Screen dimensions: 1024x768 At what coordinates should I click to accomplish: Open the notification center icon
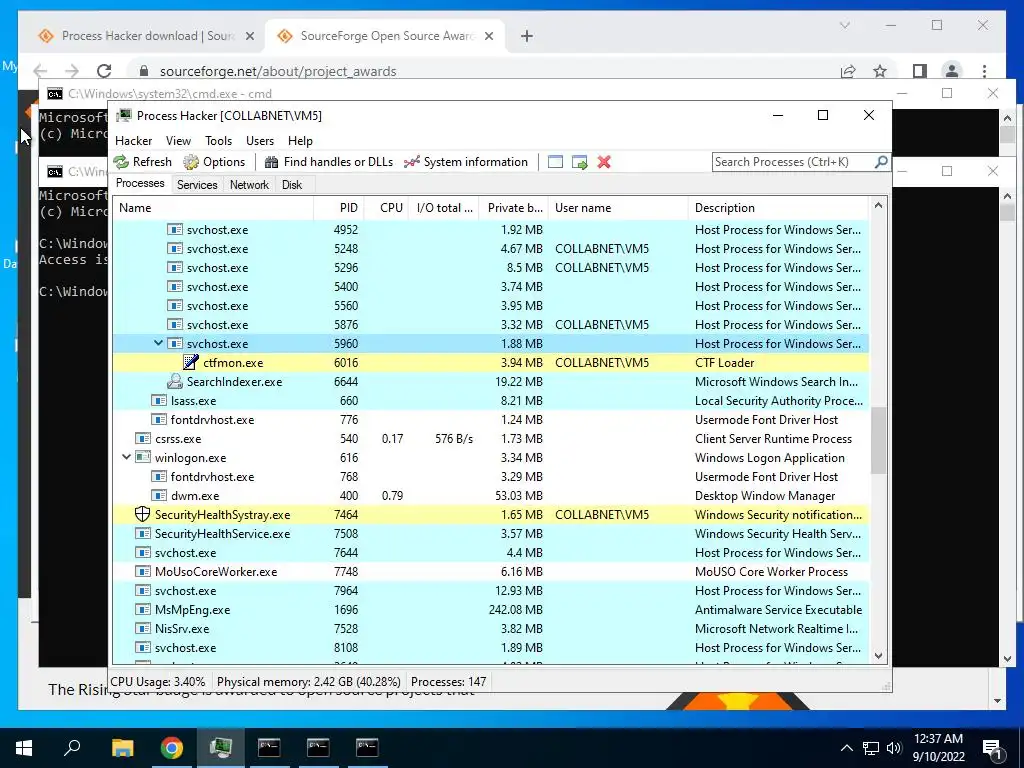pyautogui.click(x=992, y=749)
